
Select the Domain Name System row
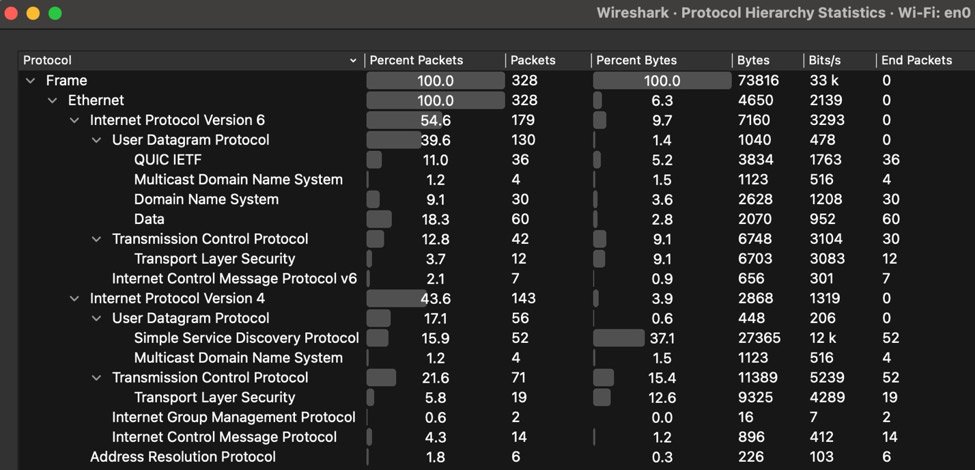pos(496,200)
